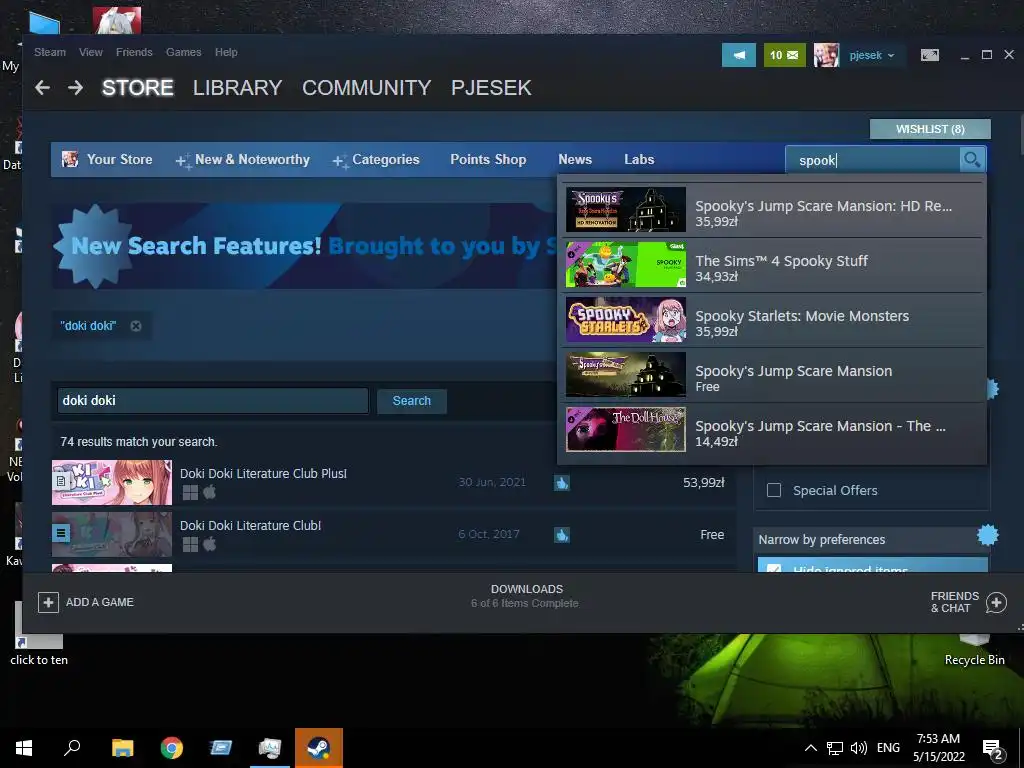Open the PJESEK profile tab

coord(491,88)
